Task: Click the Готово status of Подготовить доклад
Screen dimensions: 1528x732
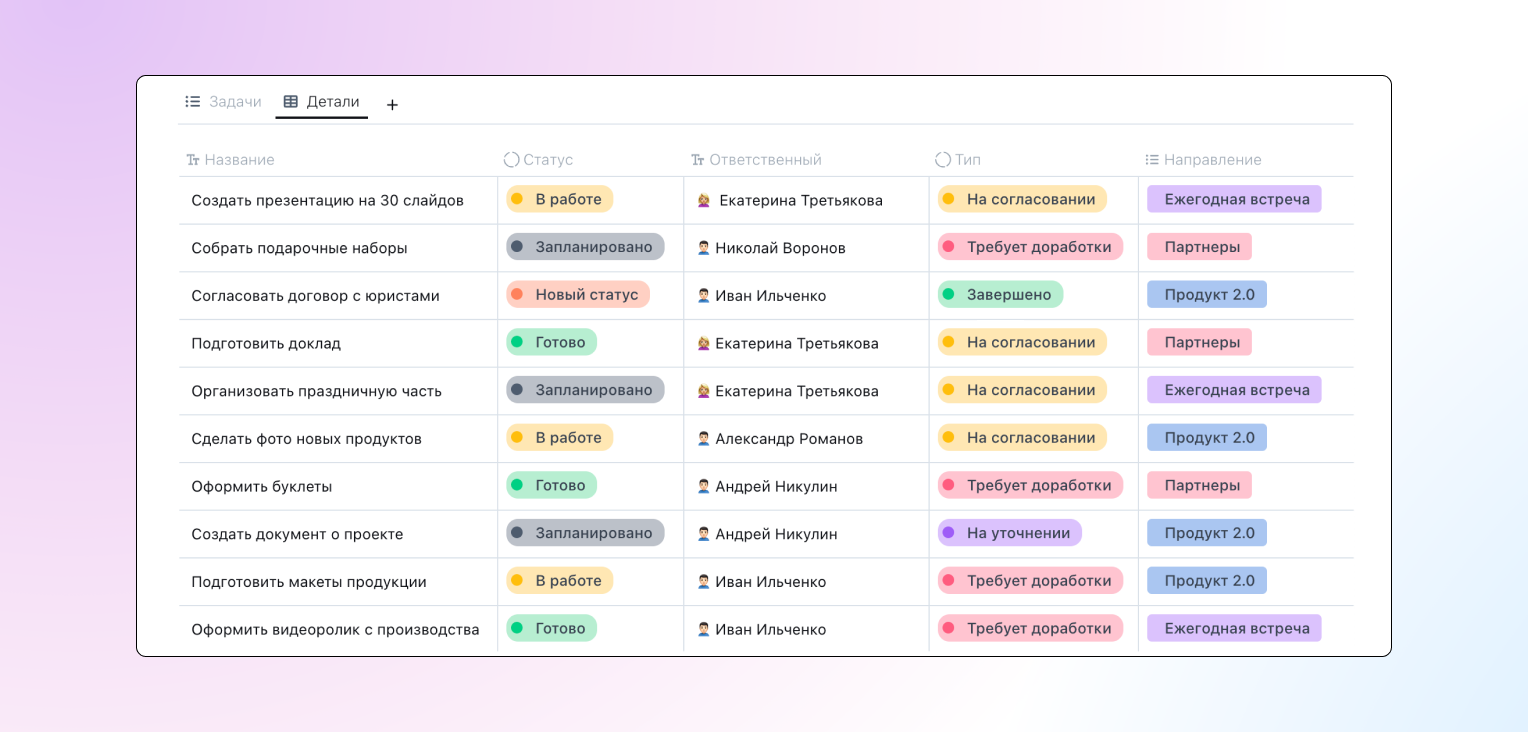Action: pos(551,343)
